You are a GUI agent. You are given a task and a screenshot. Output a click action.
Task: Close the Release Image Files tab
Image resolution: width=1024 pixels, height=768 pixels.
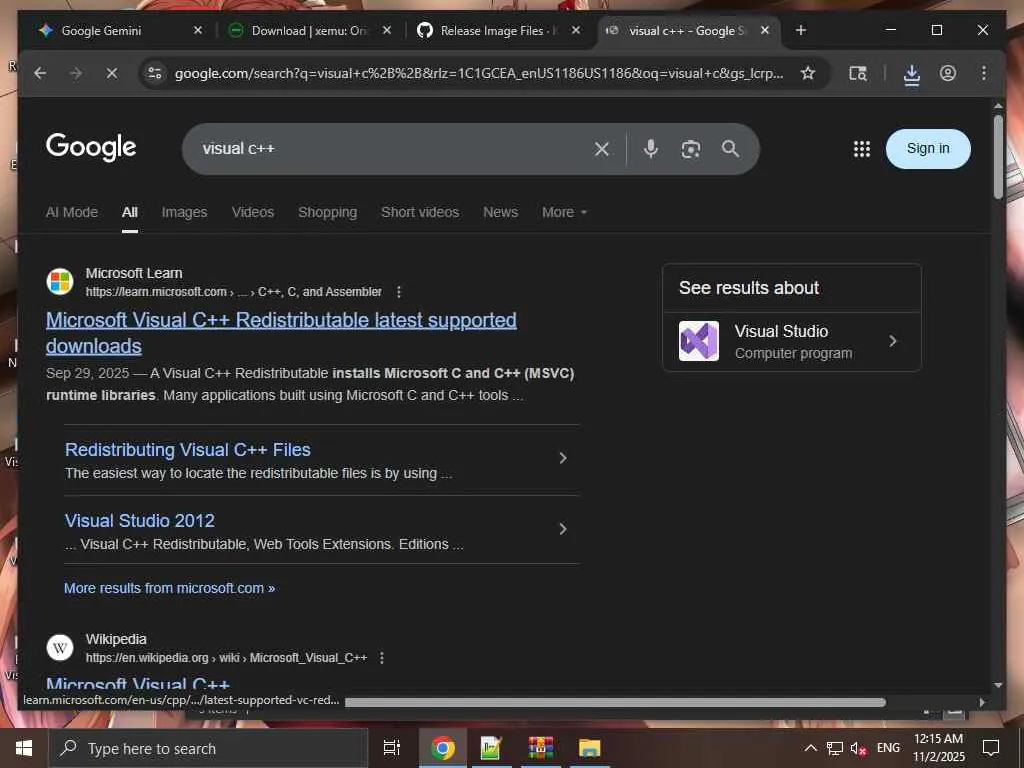pyautogui.click(x=575, y=30)
